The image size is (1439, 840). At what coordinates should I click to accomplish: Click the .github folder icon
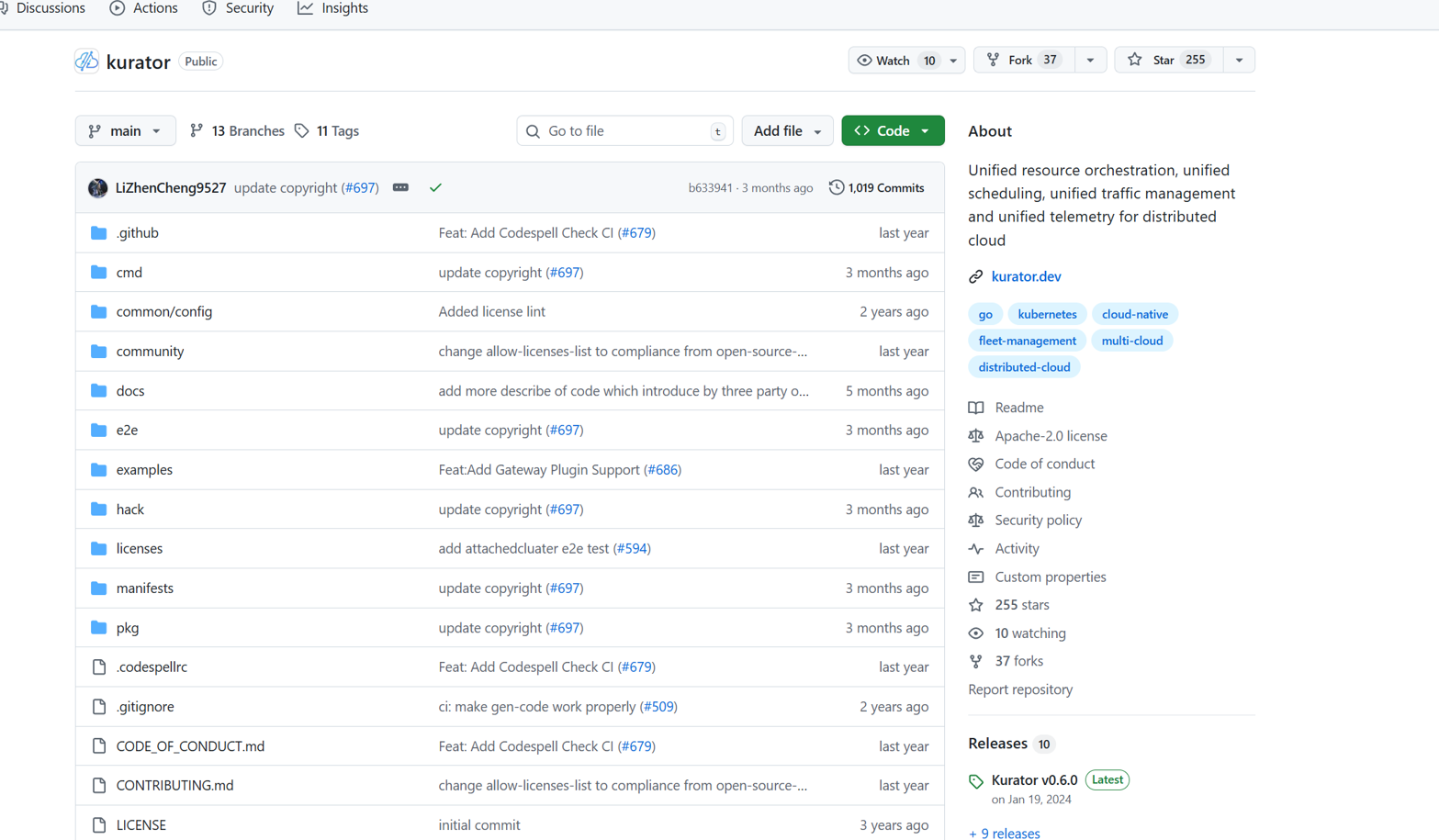point(98,232)
